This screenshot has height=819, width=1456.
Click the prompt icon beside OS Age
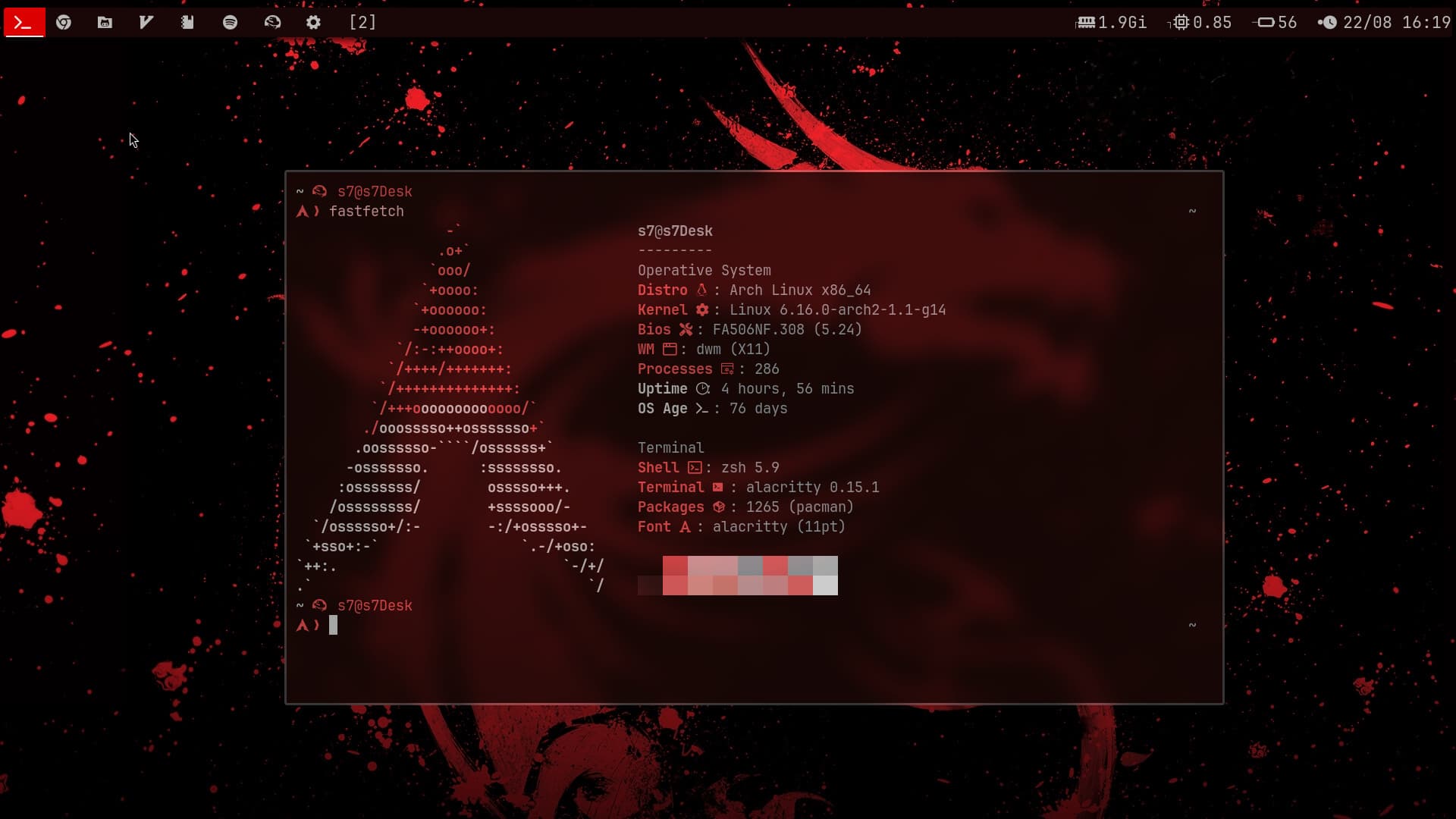pos(701,408)
